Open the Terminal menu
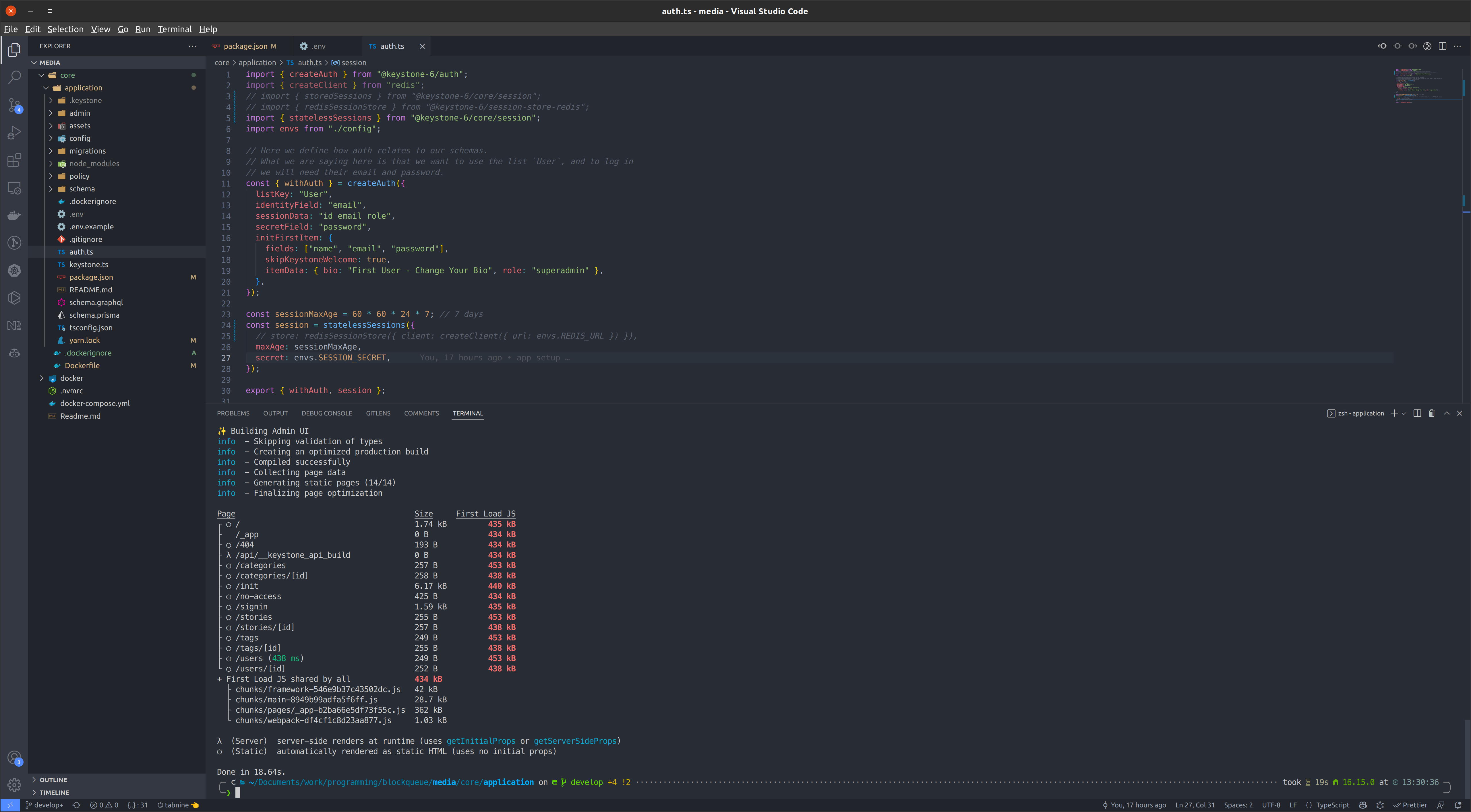Image resolution: width=1471 pixels, height=812 pixels. pos(175,29)
